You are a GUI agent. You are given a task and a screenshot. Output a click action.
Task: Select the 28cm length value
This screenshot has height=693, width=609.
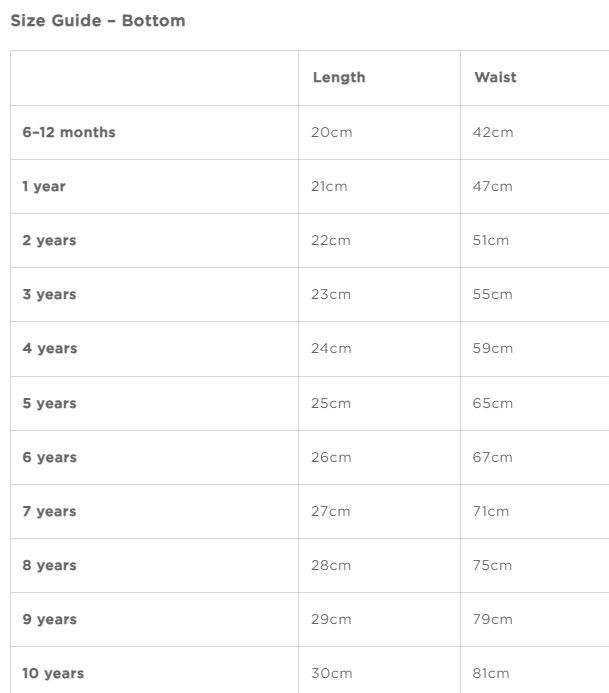331,565
